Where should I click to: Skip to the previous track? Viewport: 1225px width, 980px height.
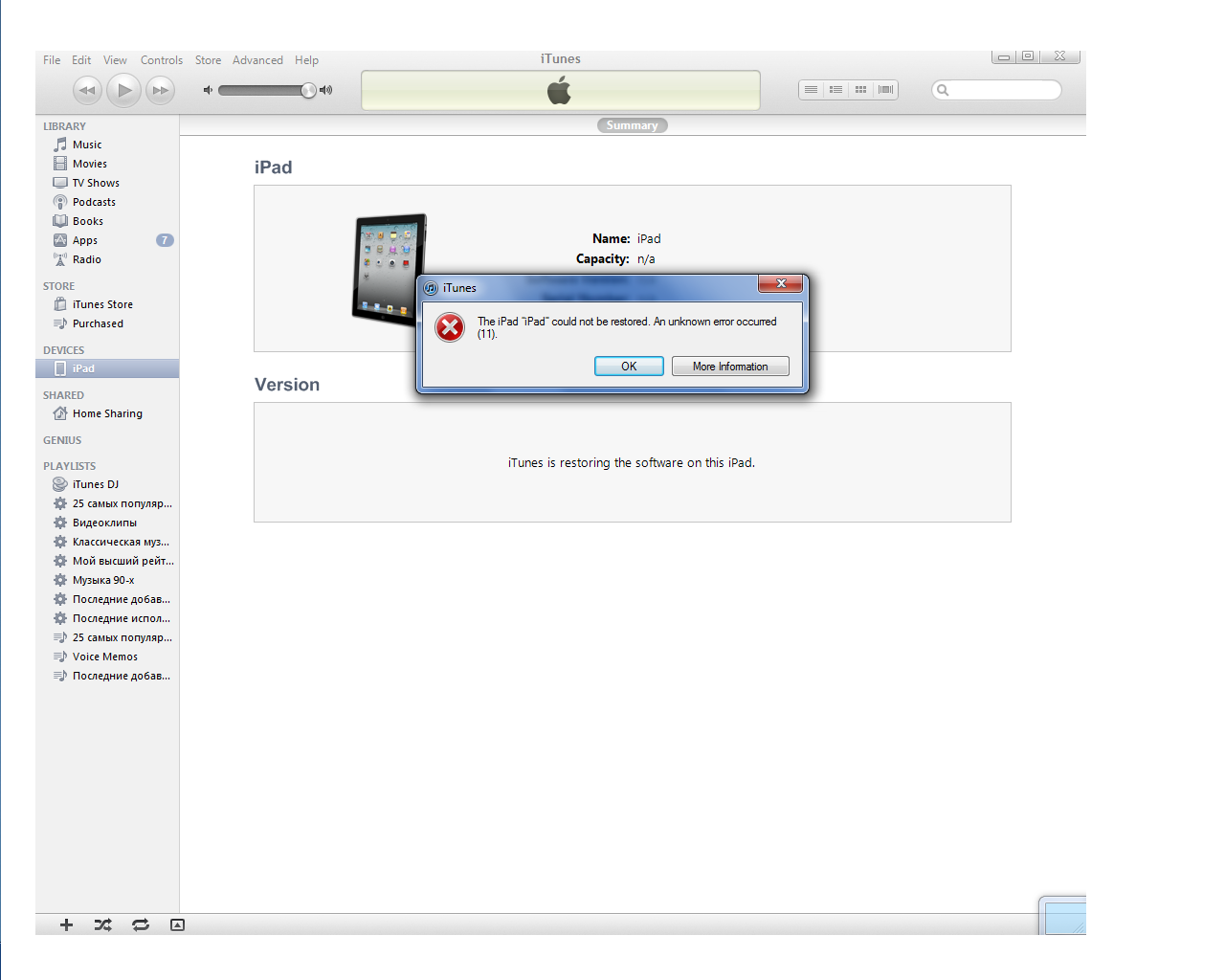(x=87, y=90)
